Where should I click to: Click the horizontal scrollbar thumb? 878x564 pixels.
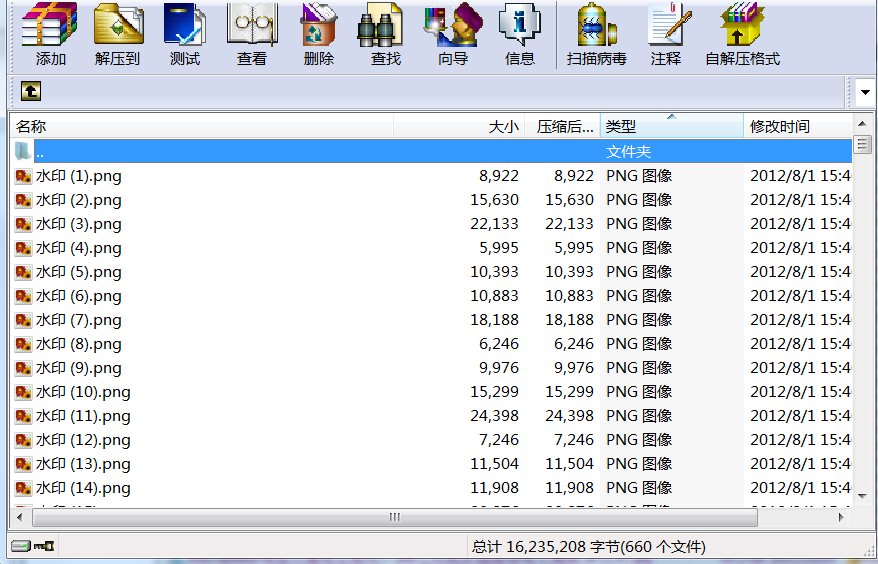[x=395, y=518]
